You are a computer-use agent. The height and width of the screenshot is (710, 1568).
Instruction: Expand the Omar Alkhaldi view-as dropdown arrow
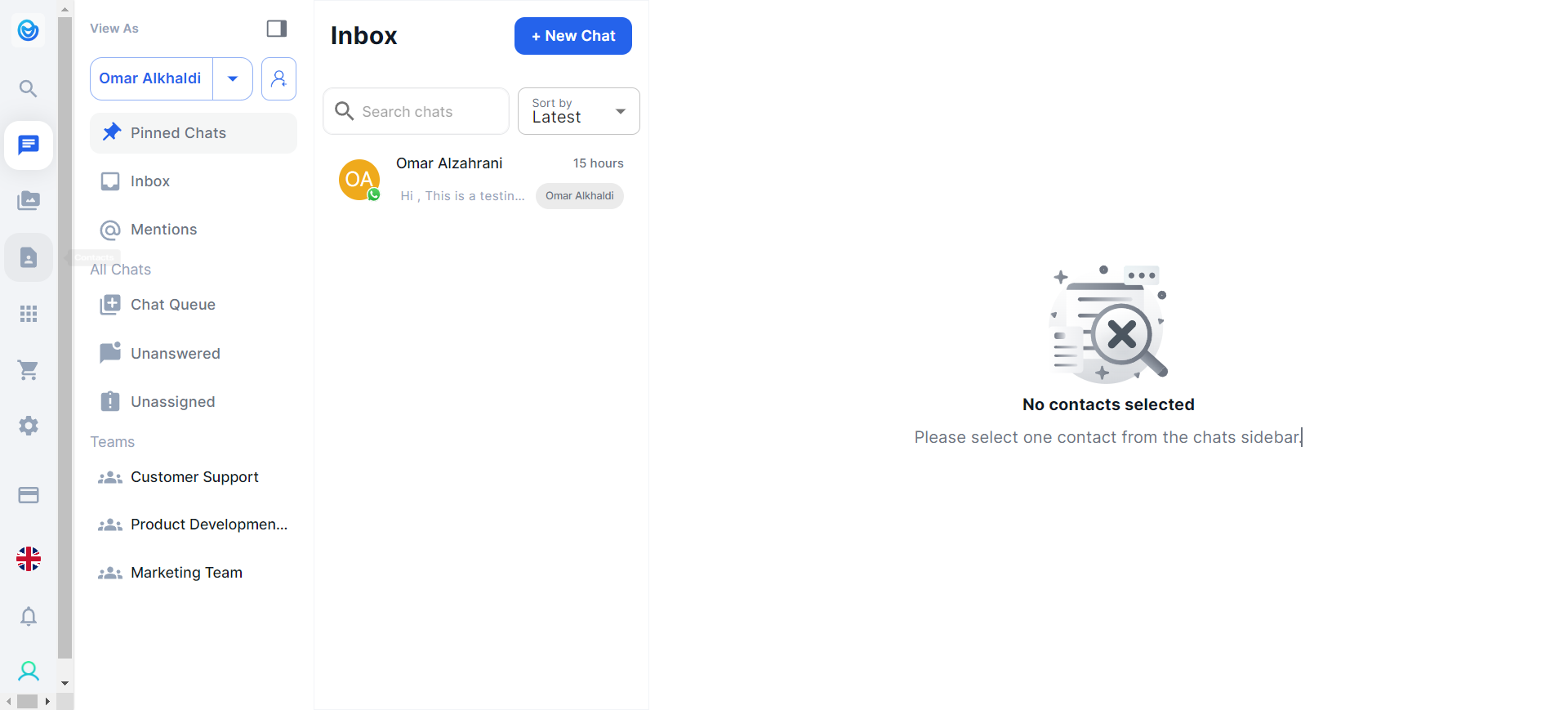233,78
